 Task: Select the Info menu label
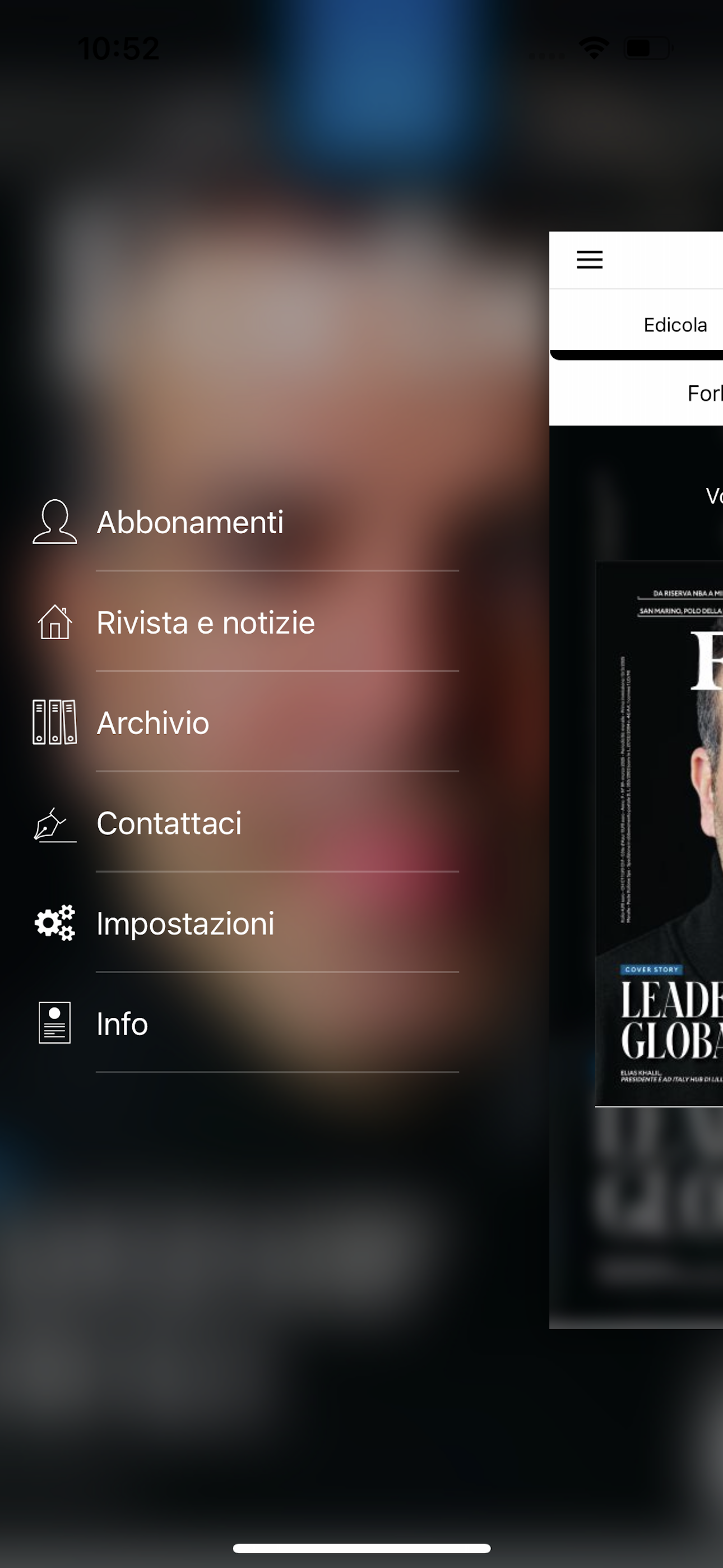tap(122, 1024)
